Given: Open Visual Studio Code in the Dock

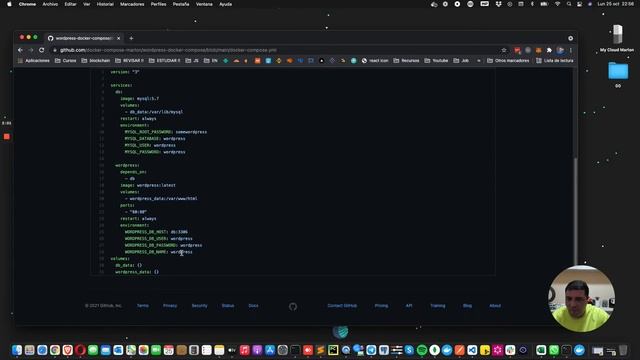Looking at the screenshot, I should [x=472, y=350].
